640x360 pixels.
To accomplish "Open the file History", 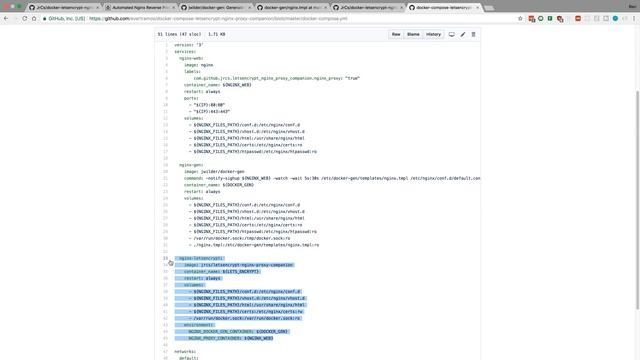I will click(x=433, y=34).
